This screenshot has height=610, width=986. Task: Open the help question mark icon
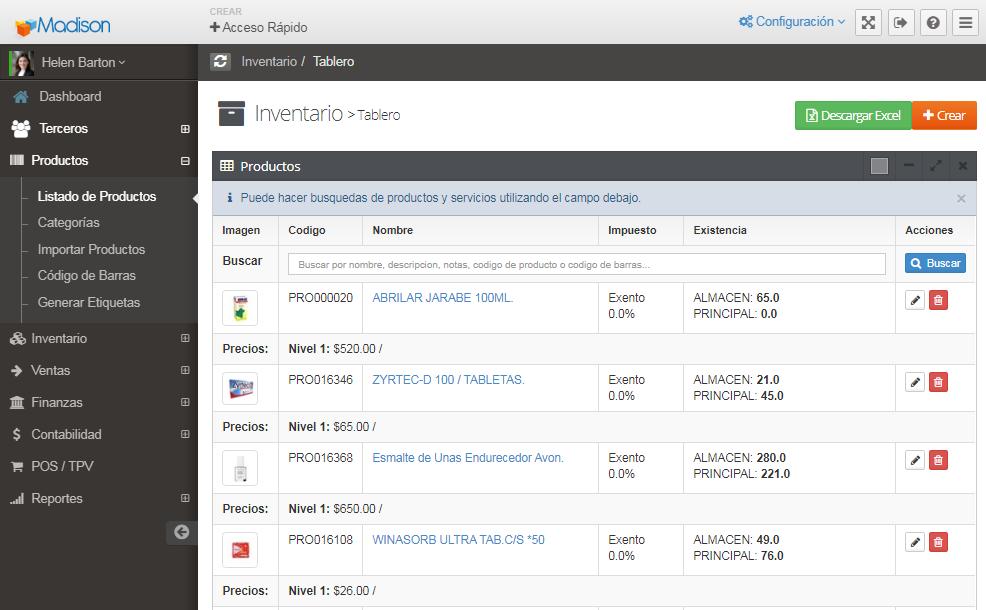pyautogui.click(x=932, y=23)
